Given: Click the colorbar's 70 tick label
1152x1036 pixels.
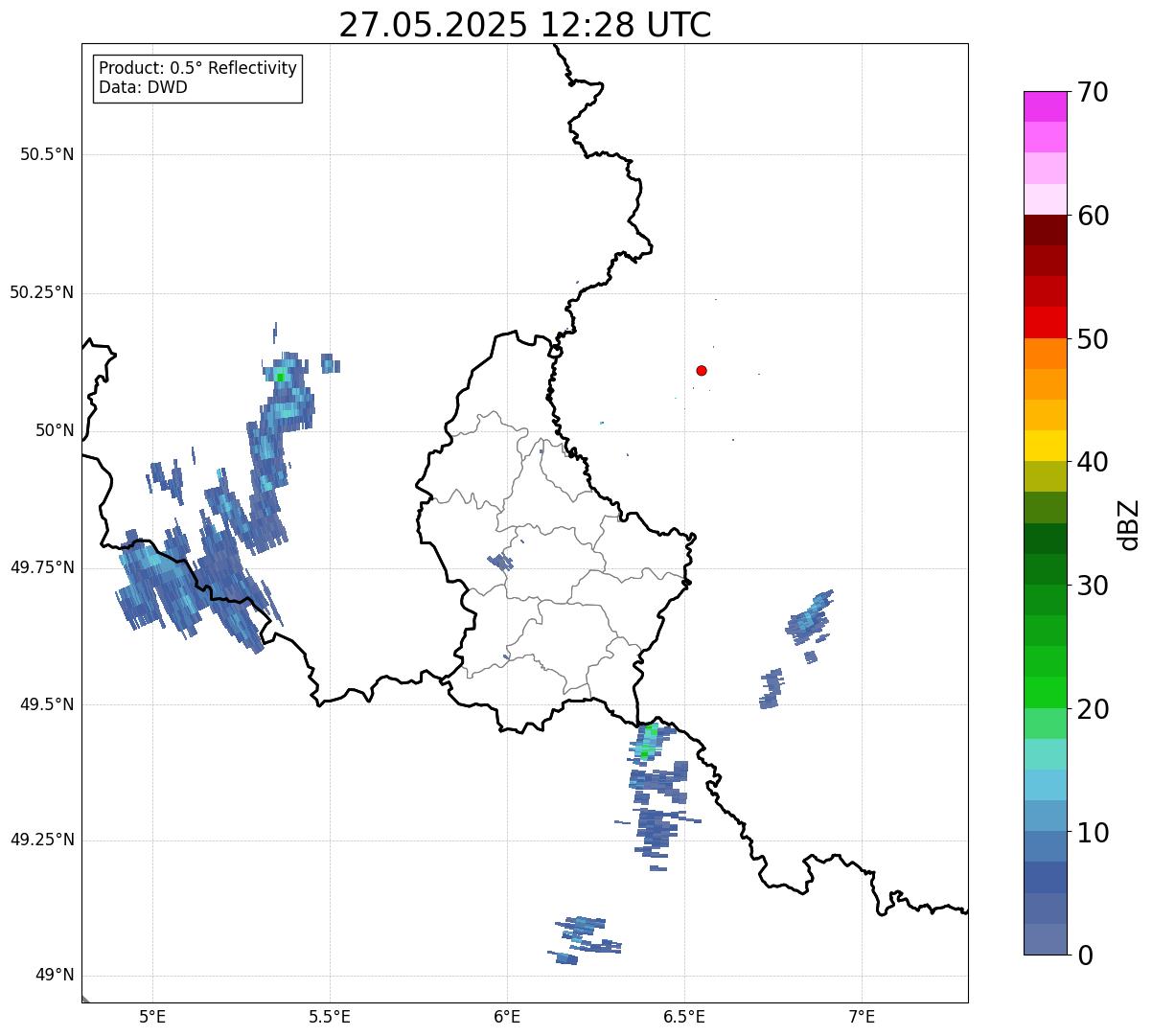Looking at the screenshot, I should click(1093, 92).
